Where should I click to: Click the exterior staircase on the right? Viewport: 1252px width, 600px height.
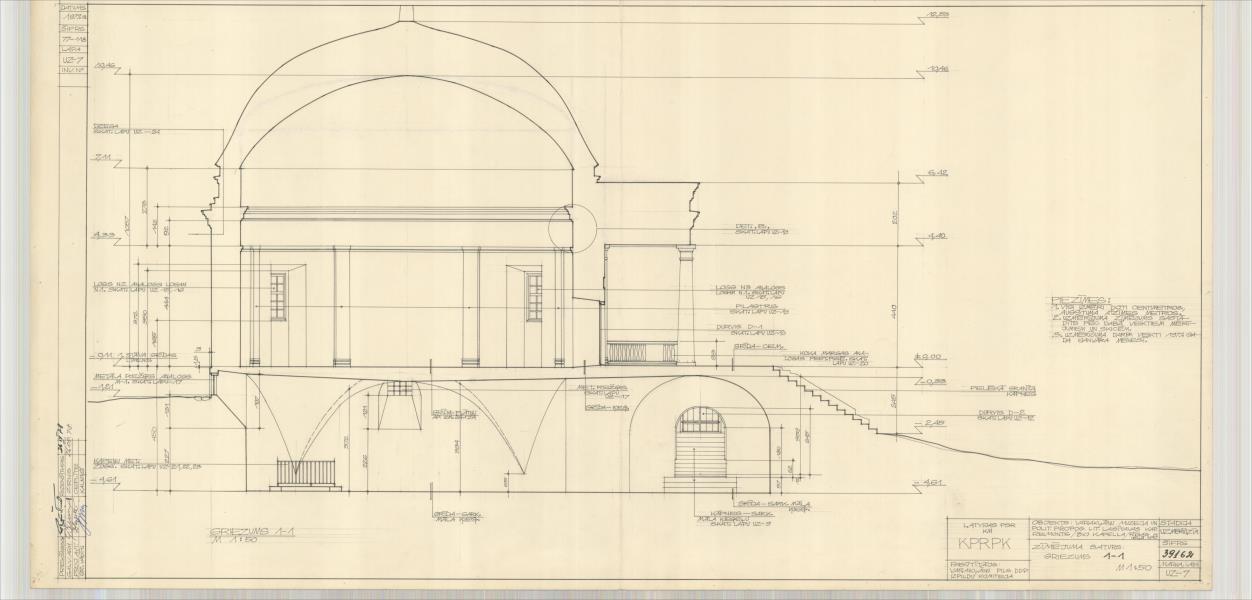[x=822, y=397]
